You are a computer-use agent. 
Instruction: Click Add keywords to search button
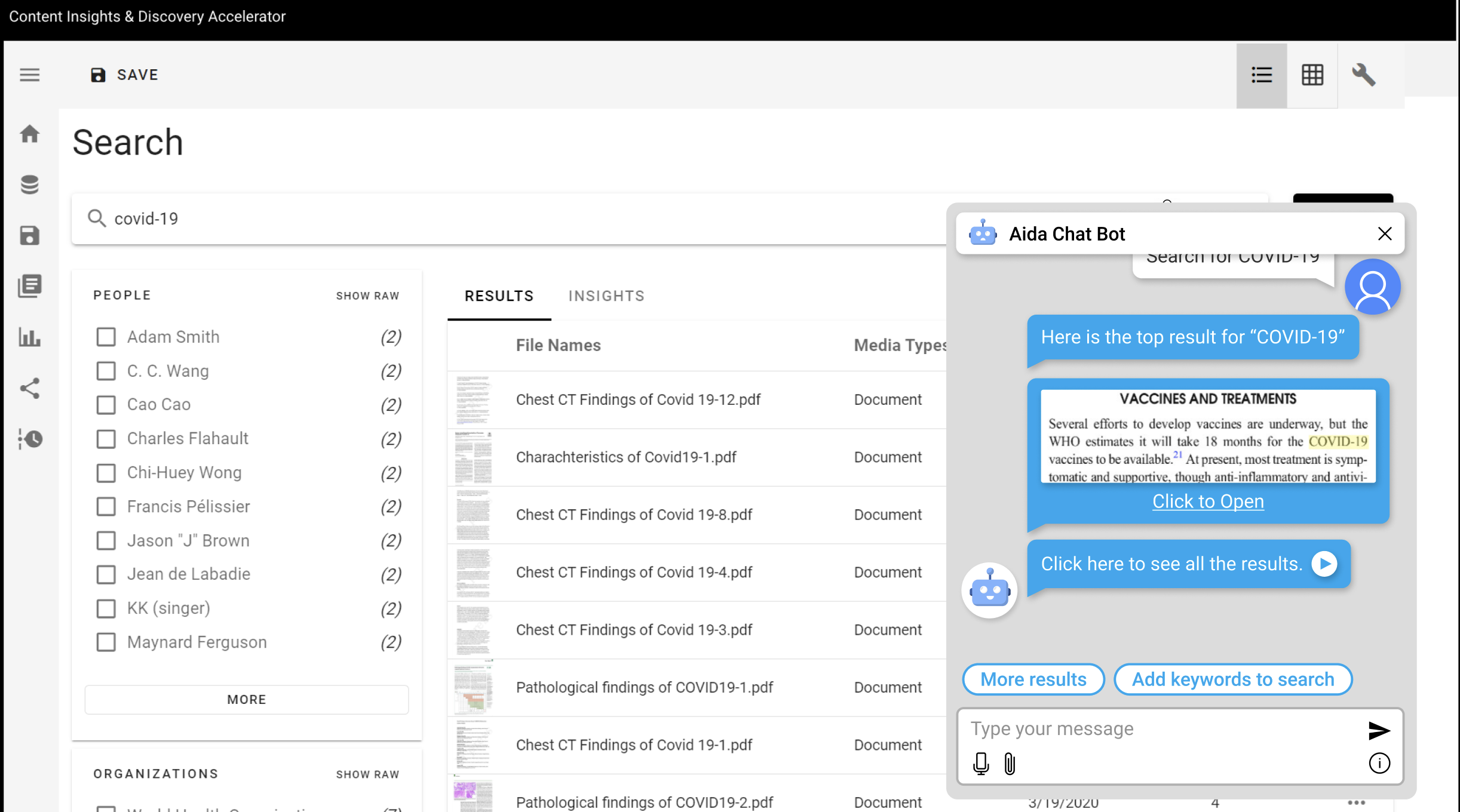[x=1233, y=679]
